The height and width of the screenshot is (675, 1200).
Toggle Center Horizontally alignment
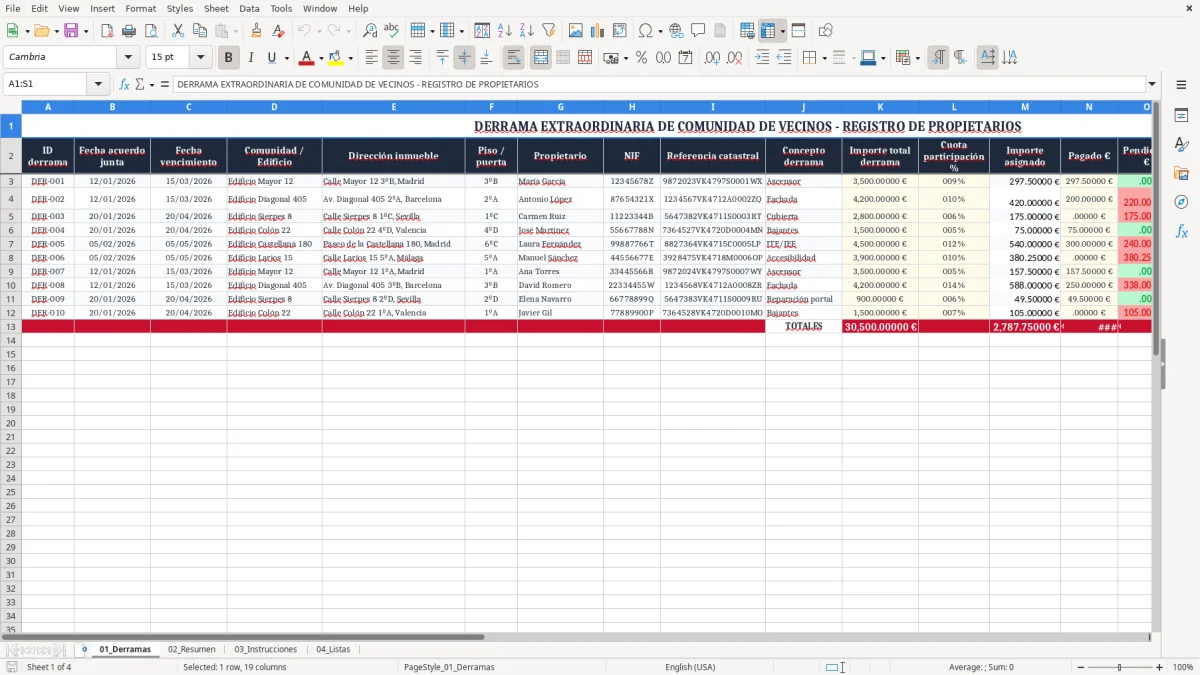coord(393,57)
